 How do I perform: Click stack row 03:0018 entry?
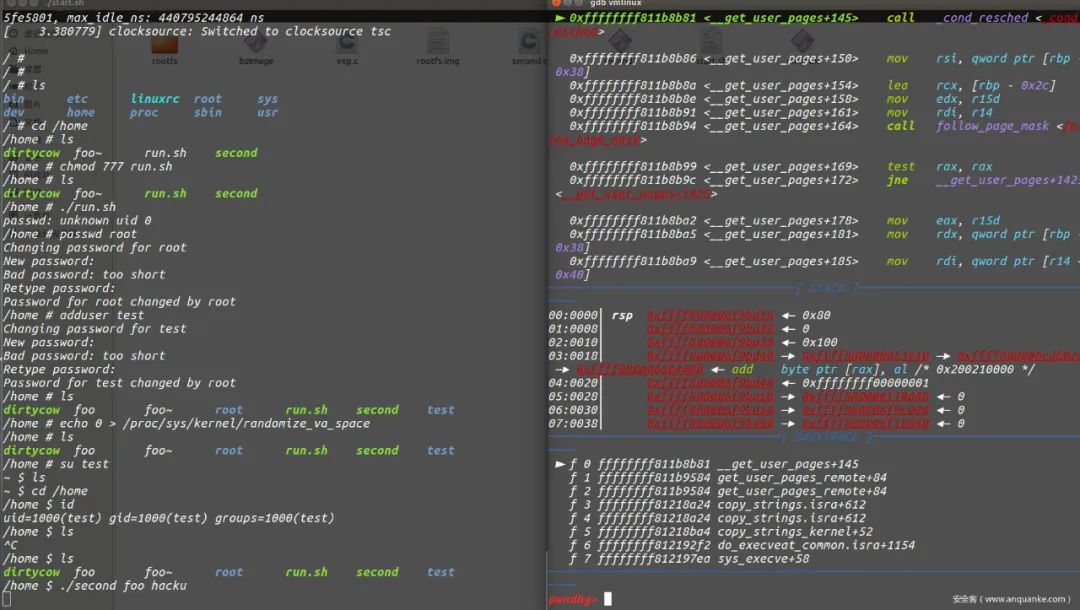click(x=813, y=356)
